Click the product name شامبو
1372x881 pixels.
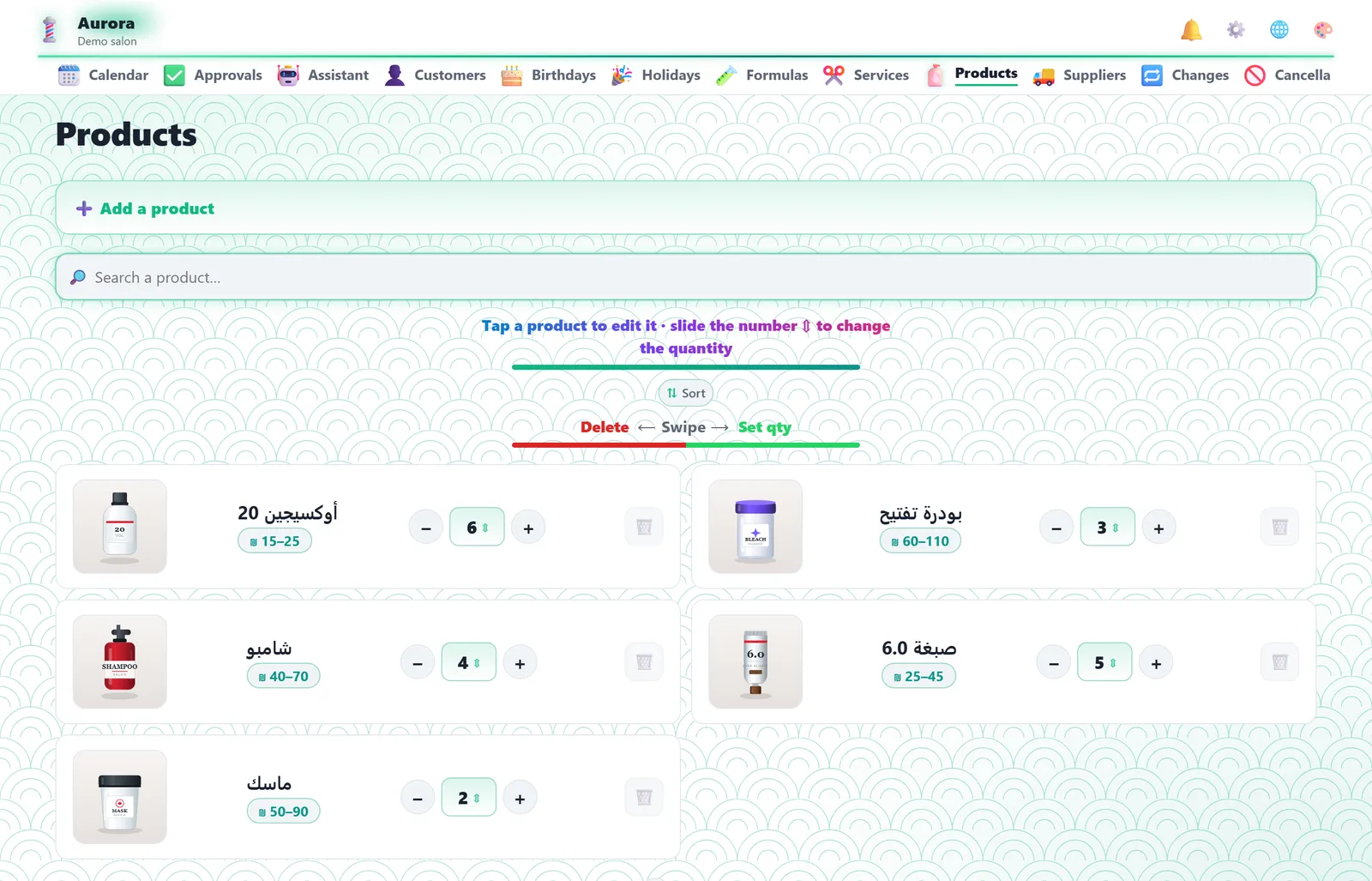tap(269, 649)
